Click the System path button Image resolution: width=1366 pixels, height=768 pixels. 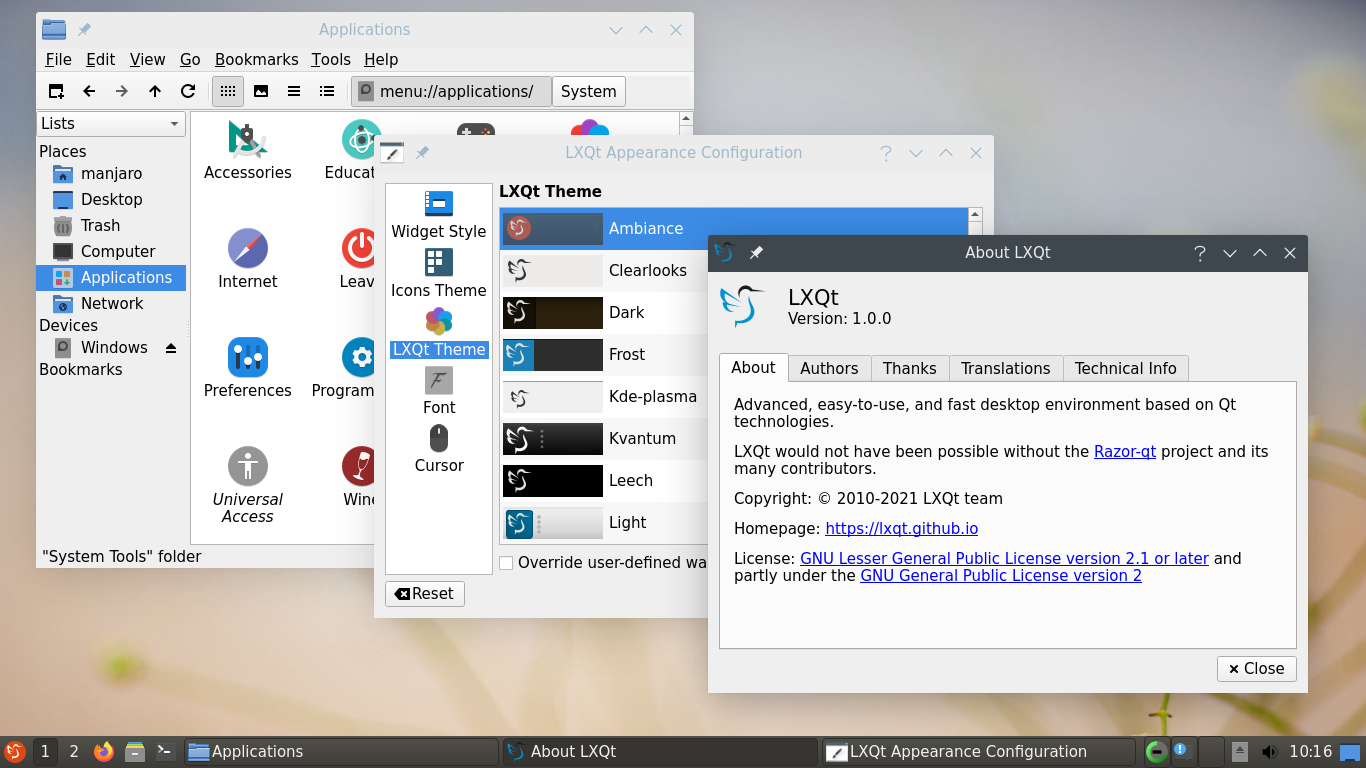pyautogui.click(x=589, y=92)
